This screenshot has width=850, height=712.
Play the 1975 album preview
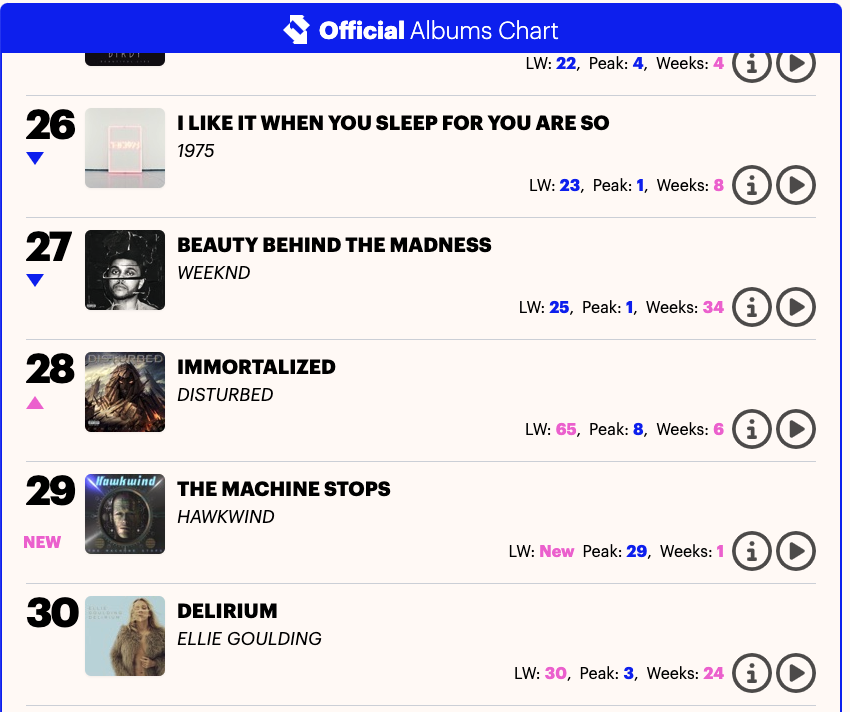pyautogui.click(x=796, y=185)
